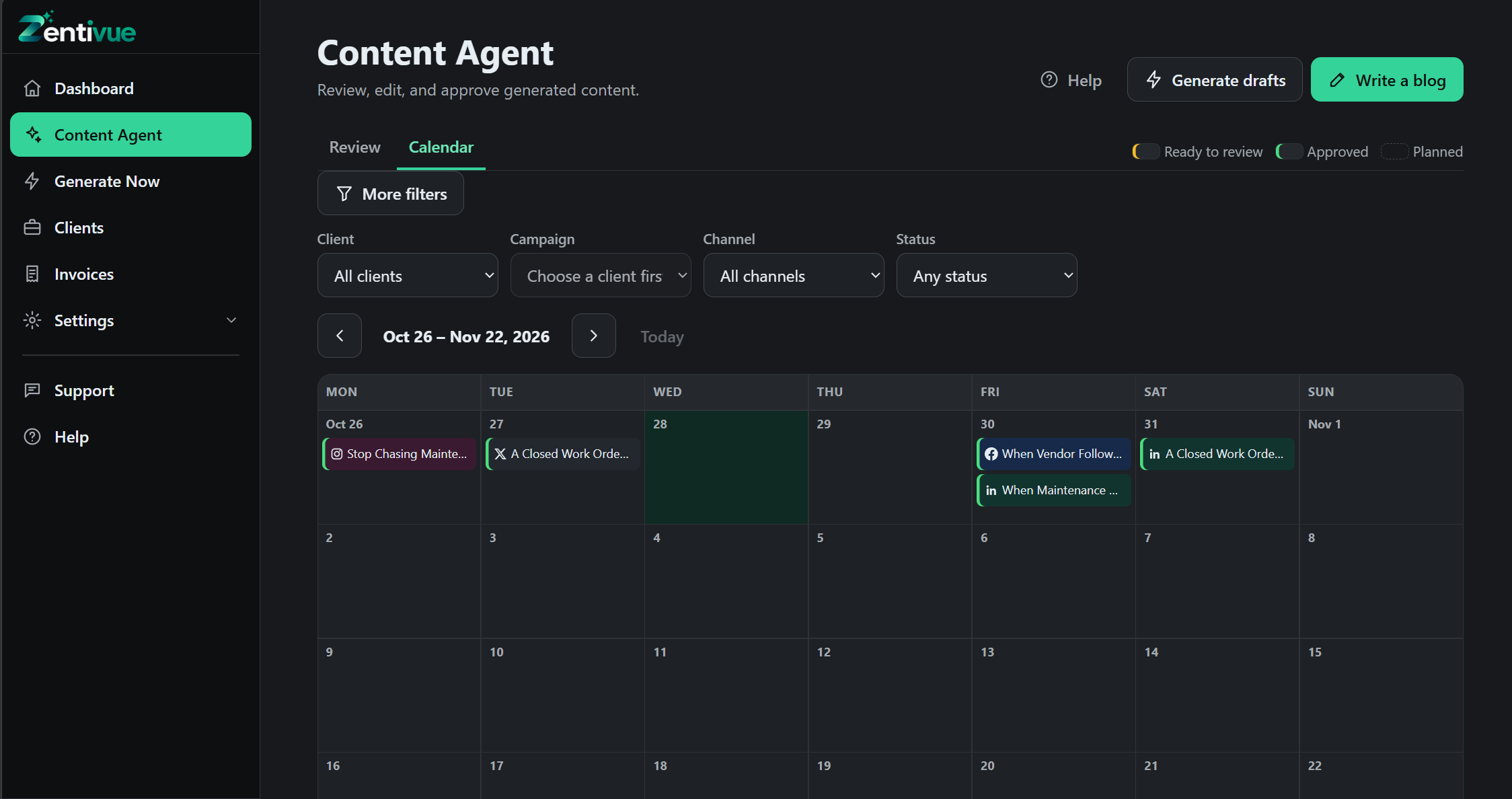Click the More filters button
The height and width of the screenshot is (799, 1512).
(x=390, y=193)
